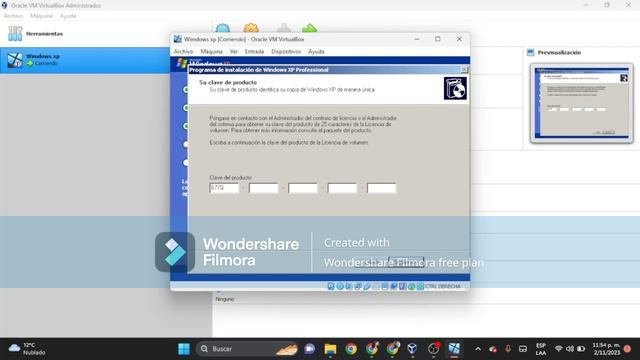The width and height of the screenshot is (640, 360).
Task: Click the Buscar search box in taskbar
Action: pyautogui.click(x=247, y=349)
